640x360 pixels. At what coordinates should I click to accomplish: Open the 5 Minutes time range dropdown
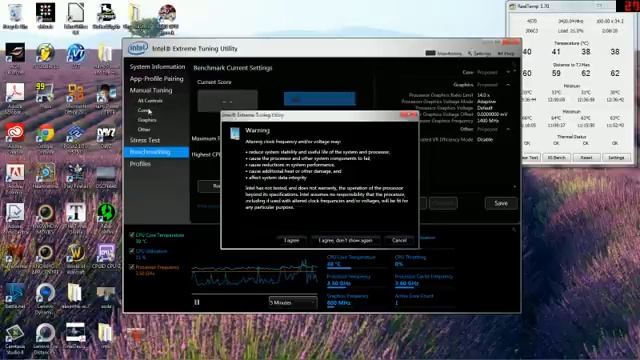293,302
